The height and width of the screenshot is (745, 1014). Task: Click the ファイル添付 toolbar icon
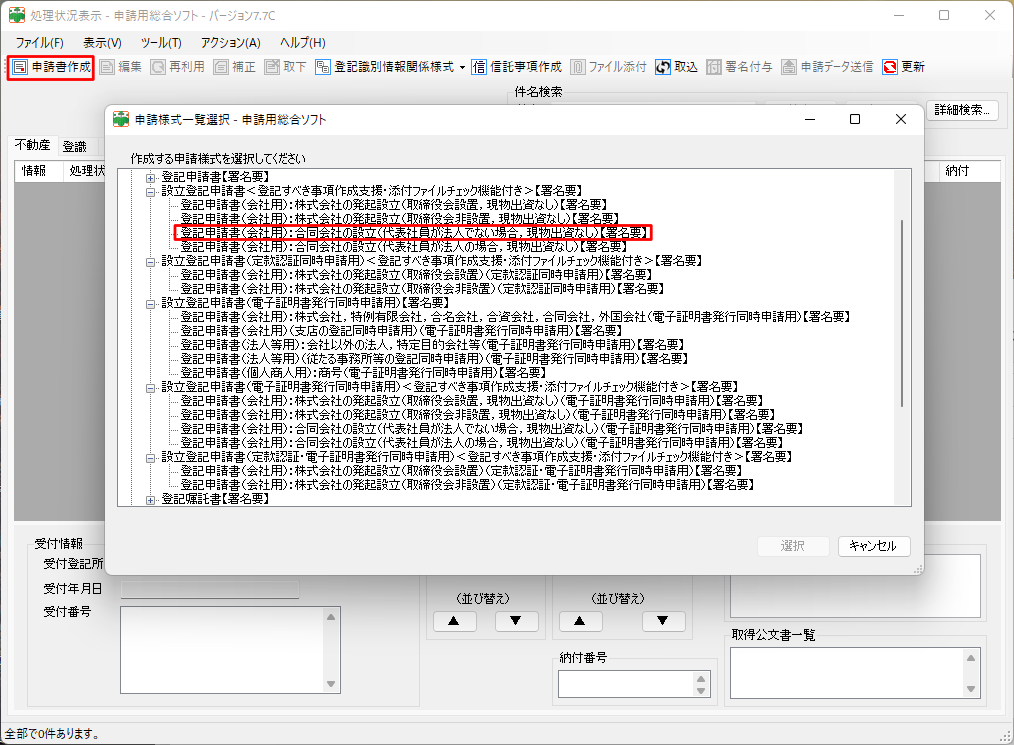point(578,67)
